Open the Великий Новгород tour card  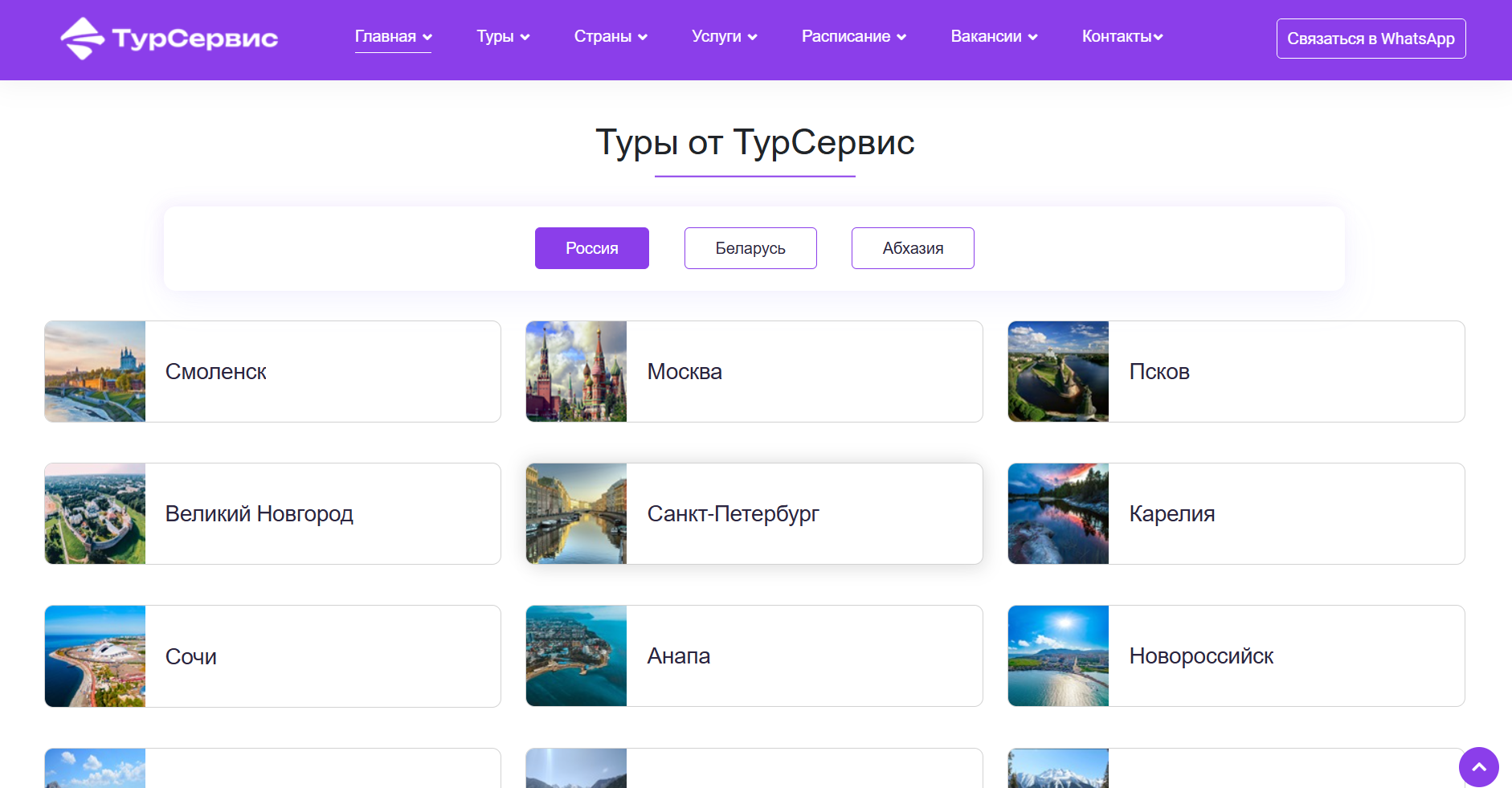click(x=272, y=514)
